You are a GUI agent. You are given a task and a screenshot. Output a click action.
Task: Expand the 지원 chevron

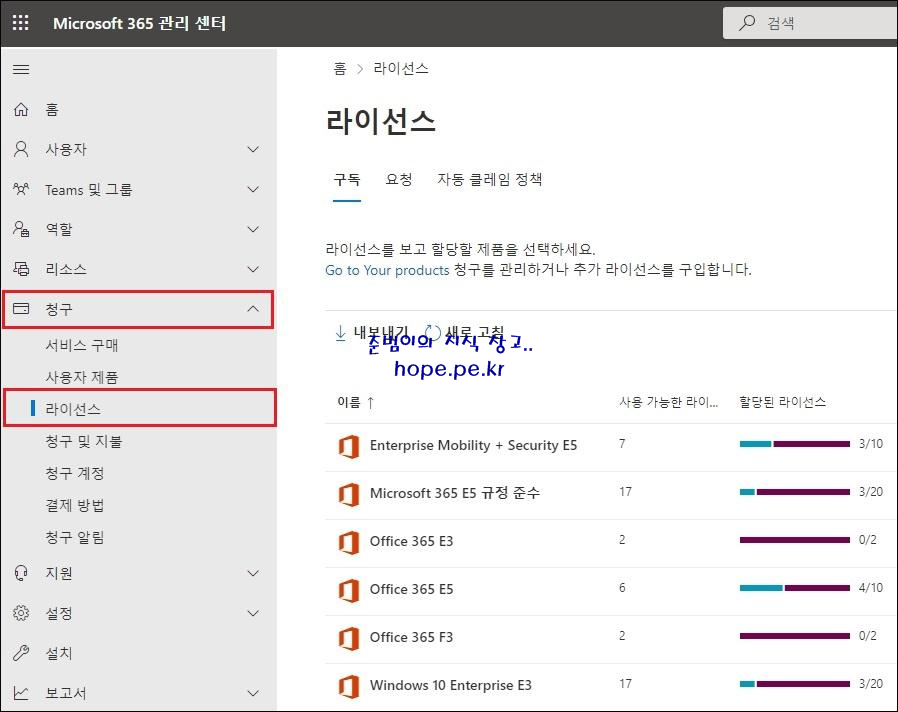coord(253,573)
